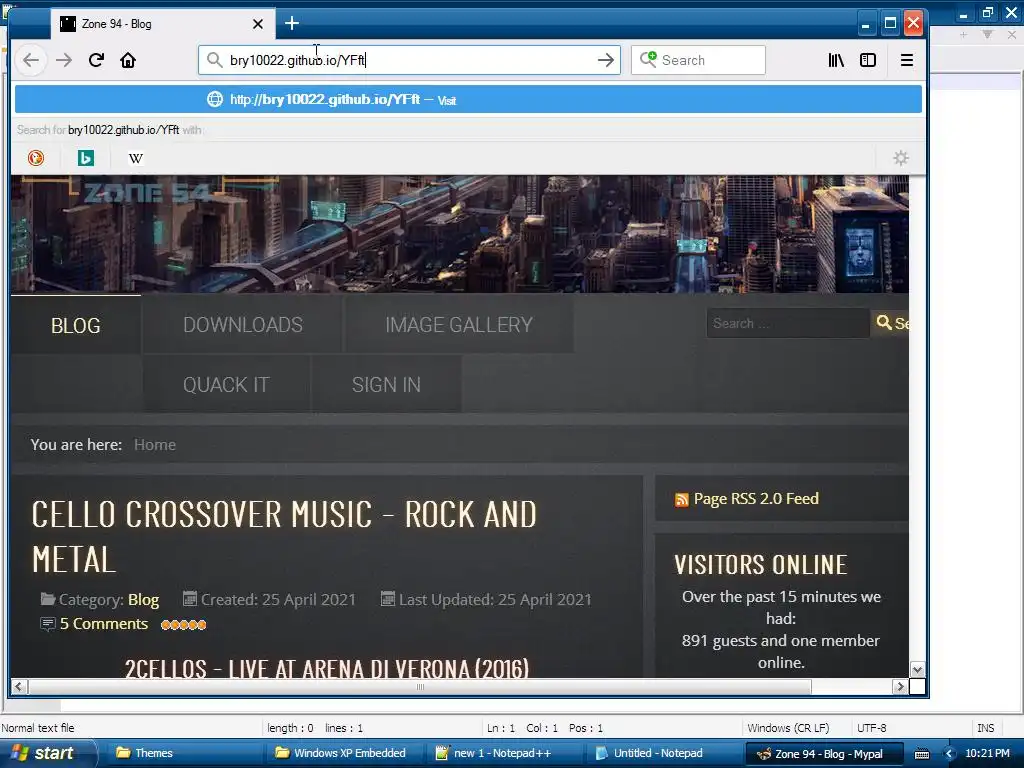Viewport: 1024px width, 768px height.
Task: Click the horizontal scrollbar thumb
Action: 419,686
